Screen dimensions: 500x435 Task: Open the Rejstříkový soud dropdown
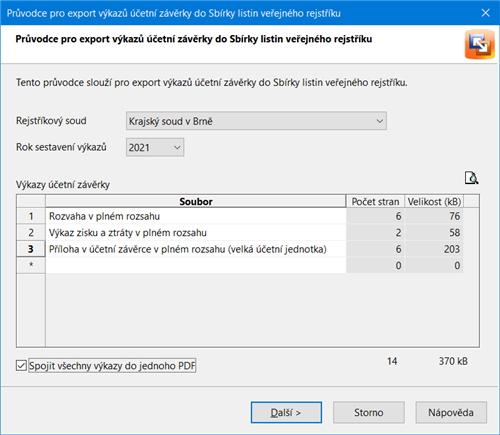tap(256, 121)
